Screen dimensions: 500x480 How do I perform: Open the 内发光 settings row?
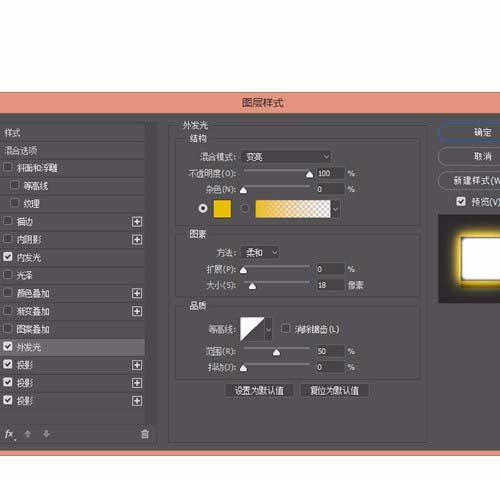(72, 257)
